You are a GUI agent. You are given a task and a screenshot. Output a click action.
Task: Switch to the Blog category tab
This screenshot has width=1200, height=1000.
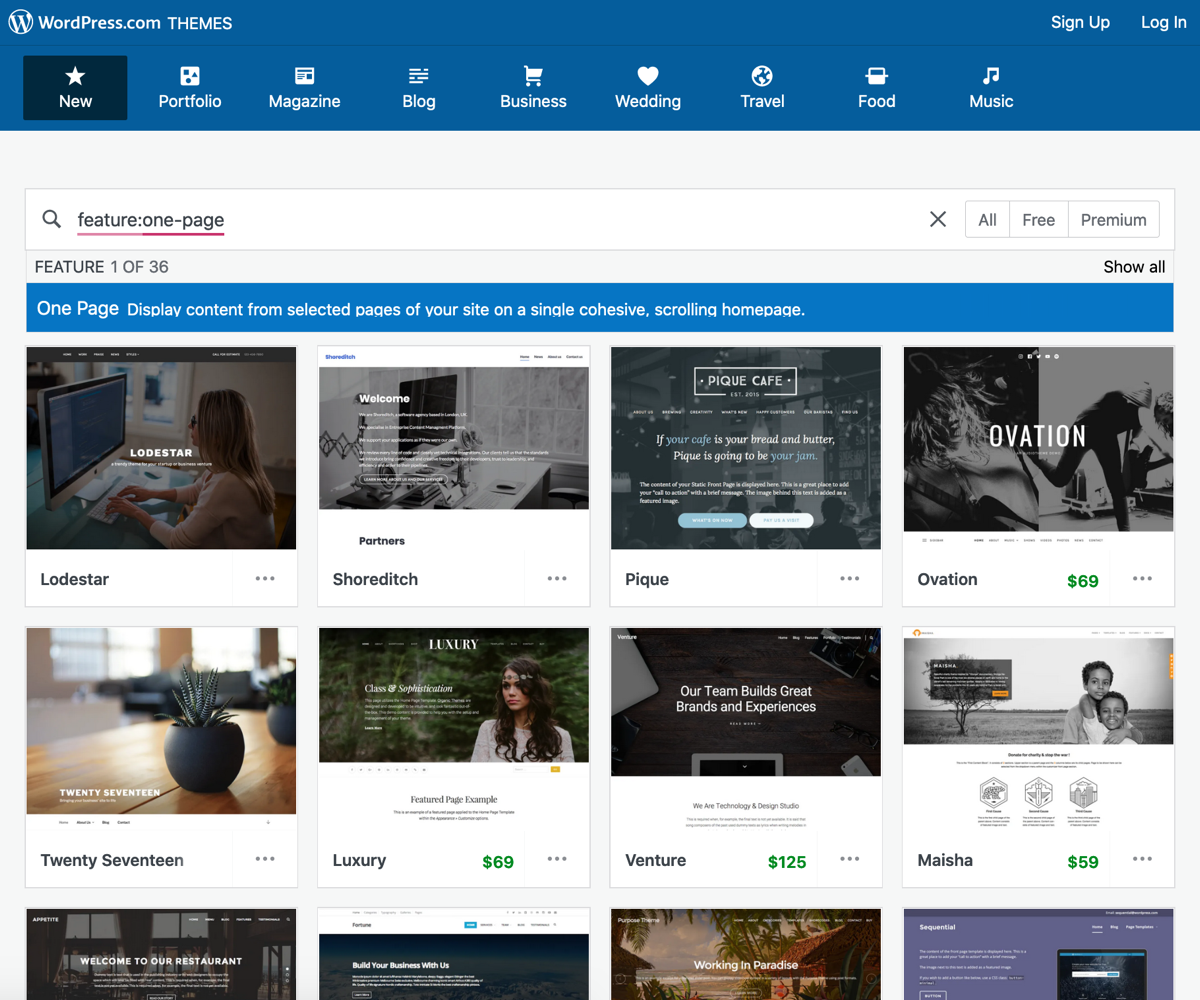419,88
